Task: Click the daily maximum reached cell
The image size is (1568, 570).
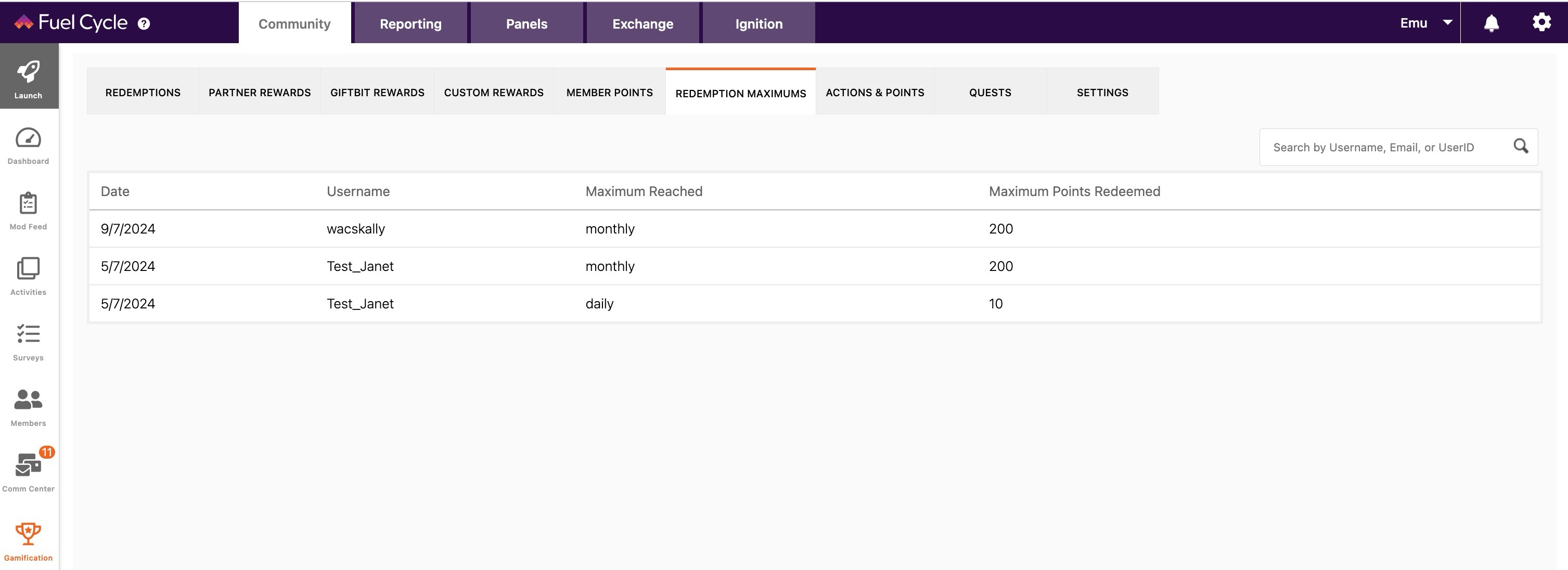Action: point(599,304)
